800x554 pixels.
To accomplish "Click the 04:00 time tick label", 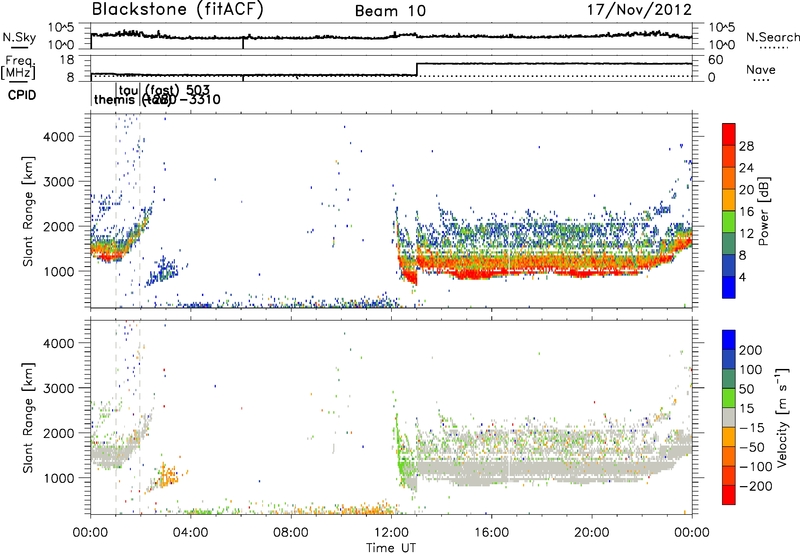I will pyautogui.click(x=190, y=533).
